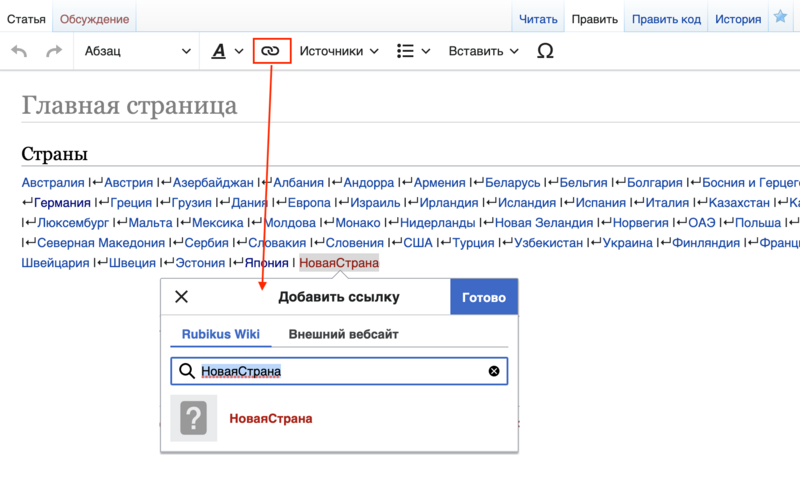Image resolution: width=800 pixels, height=504 pixels.
Task: Open the Италия link
Action: coord(667,203)
